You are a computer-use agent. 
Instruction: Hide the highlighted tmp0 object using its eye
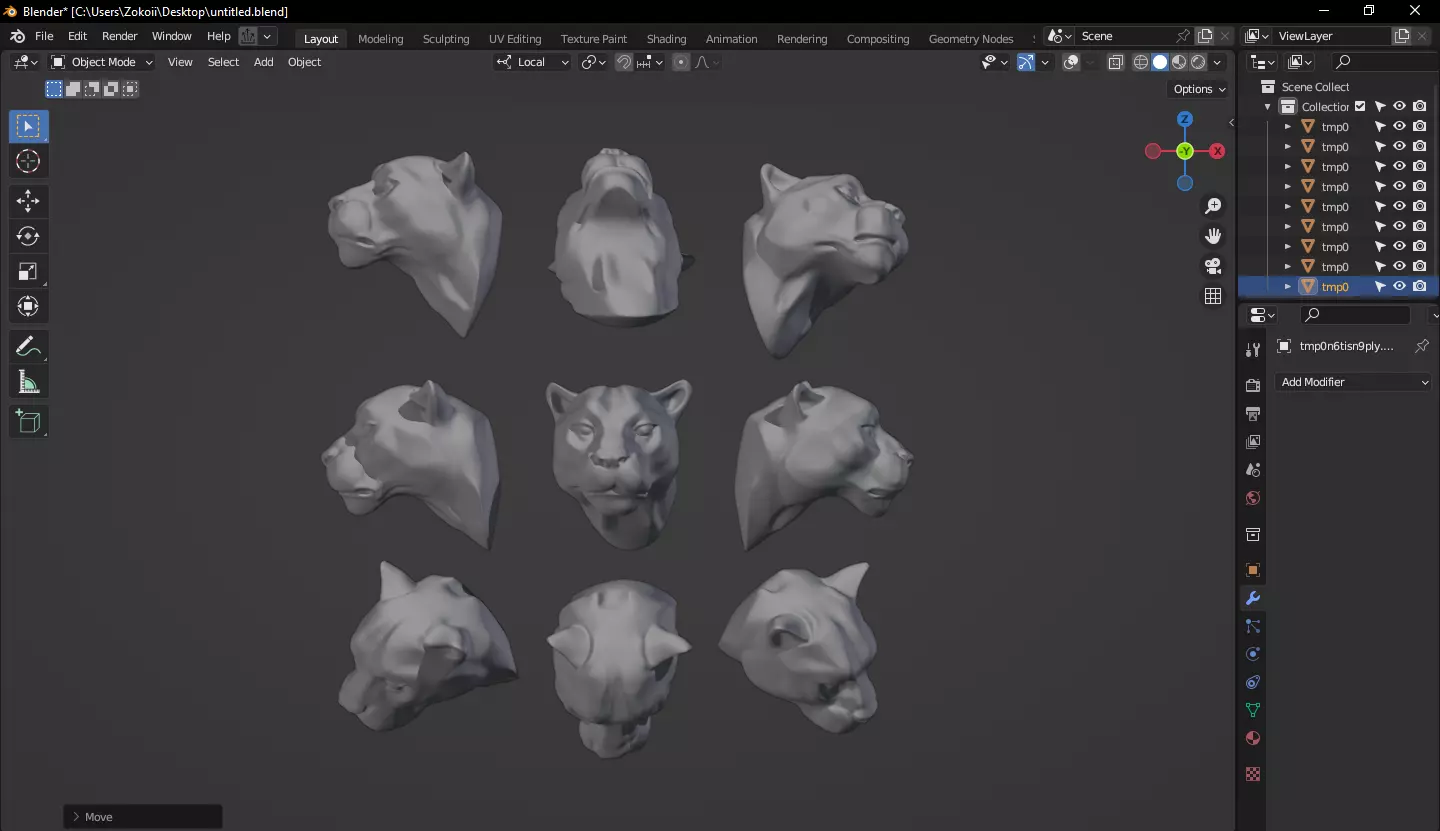[1400, 286]
